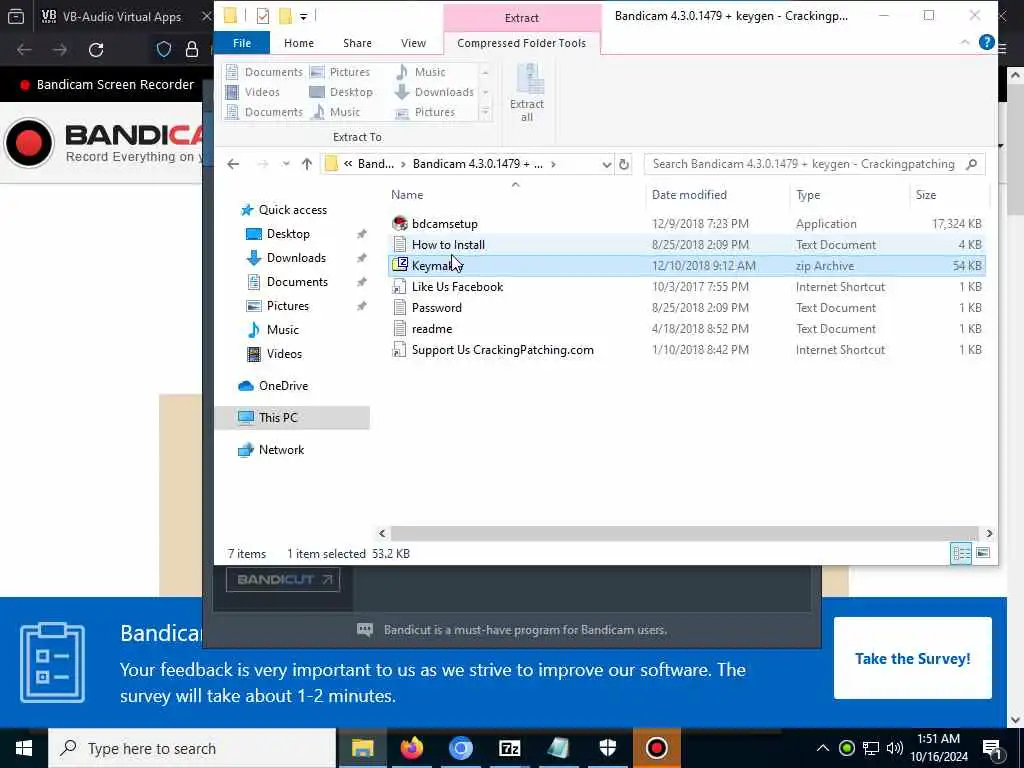Open the bdcamsetup application file
The image size is (1024, 768).
click(x=444, y=224)
